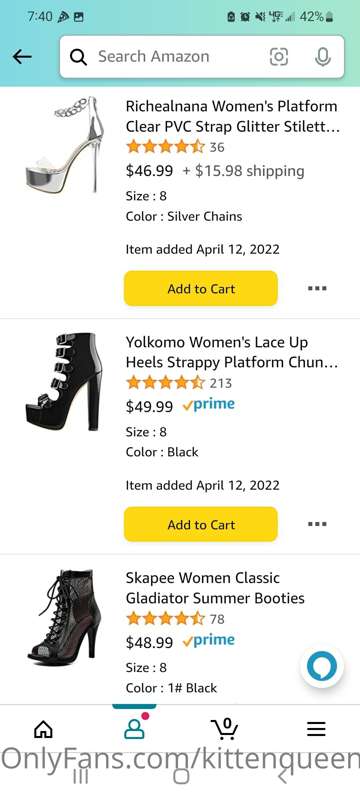Open Yolkomo Women's Lace Up title
This screenshot has height=800, width=360.
(x=232, y=352)
